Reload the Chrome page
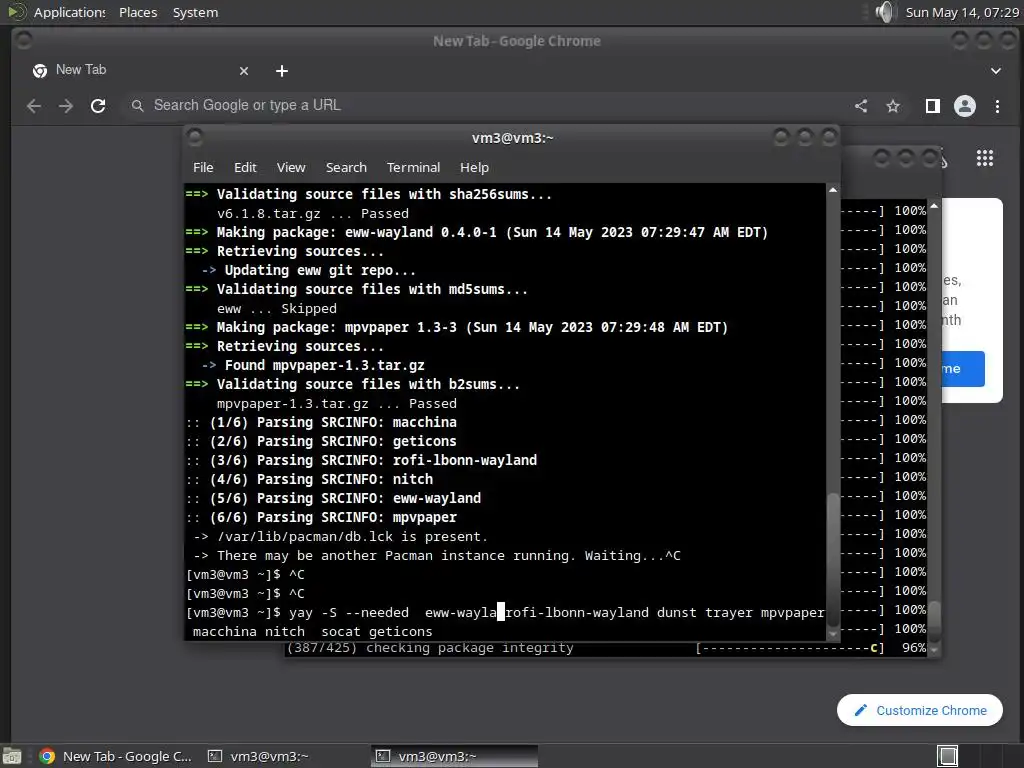Image resolution: width=1024 pixels, height=768 pixels. click(98, 106)
